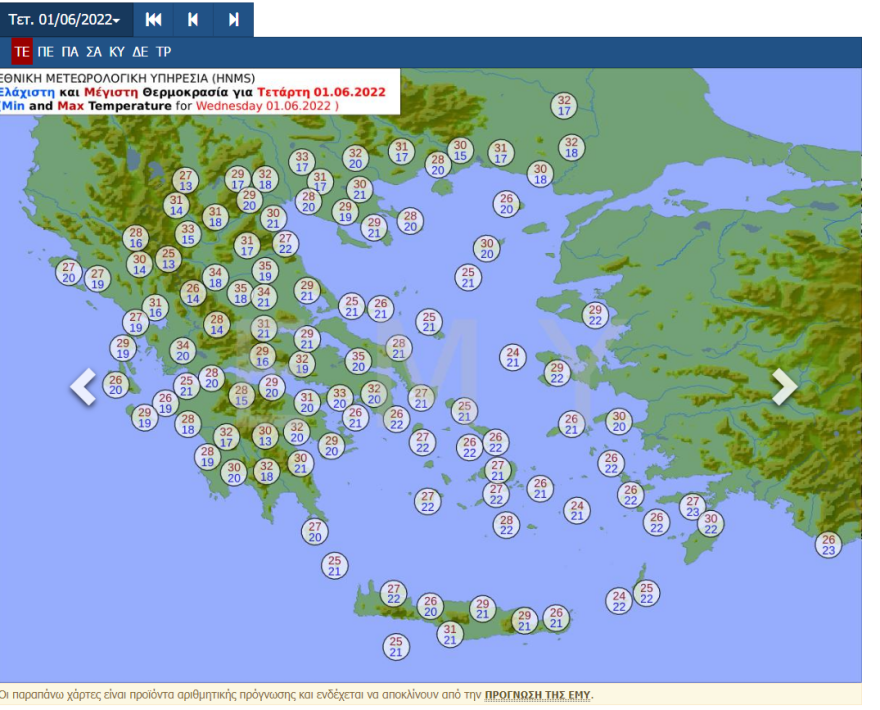
Task: Open the ΔΕ day tab
Action: click(x=141, y=52)
